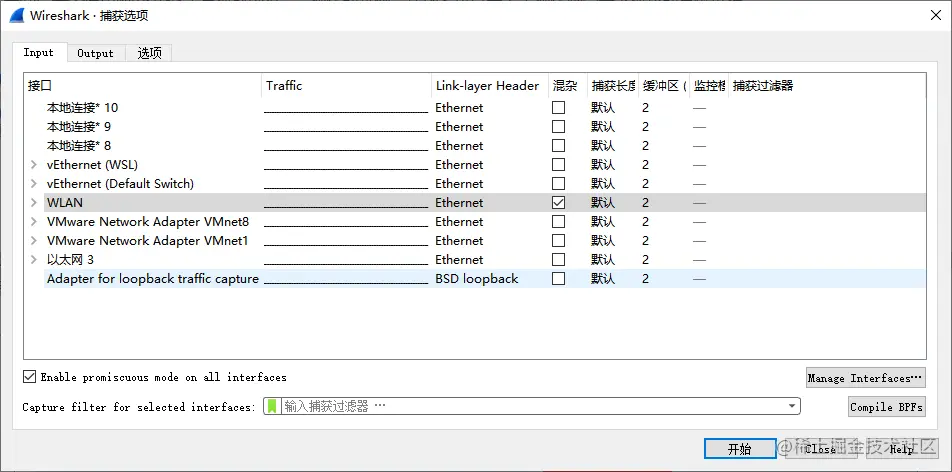952x472 pixels.
Task: Toggle promiscuous checkbox for loopback adapter
Action: (559, 278)
